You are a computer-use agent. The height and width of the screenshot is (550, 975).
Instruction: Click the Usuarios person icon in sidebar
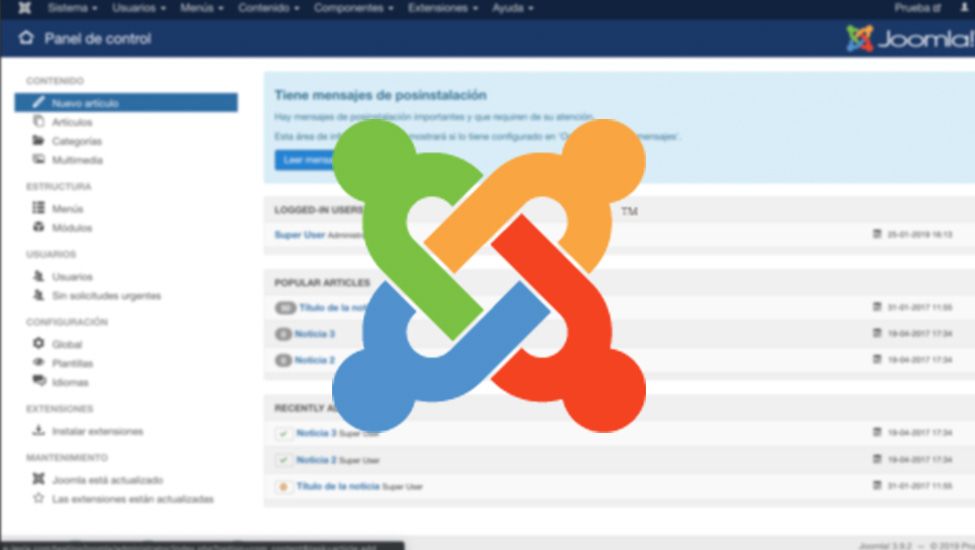39,275
